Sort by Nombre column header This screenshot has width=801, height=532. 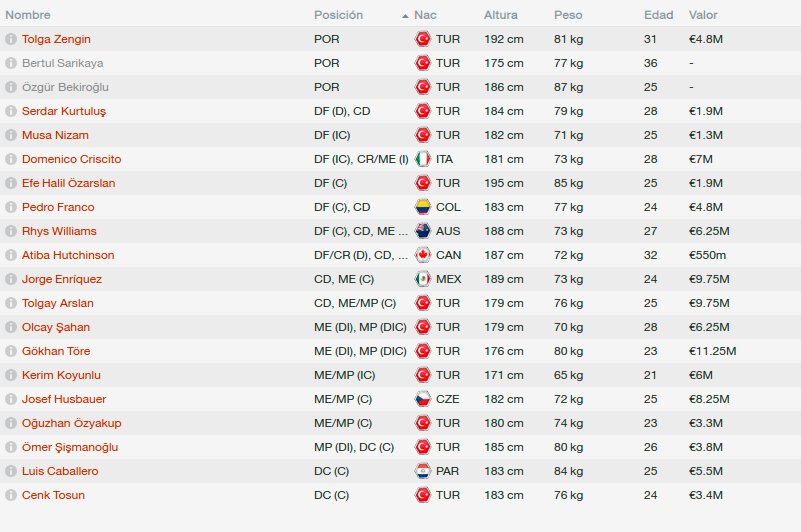28,15
